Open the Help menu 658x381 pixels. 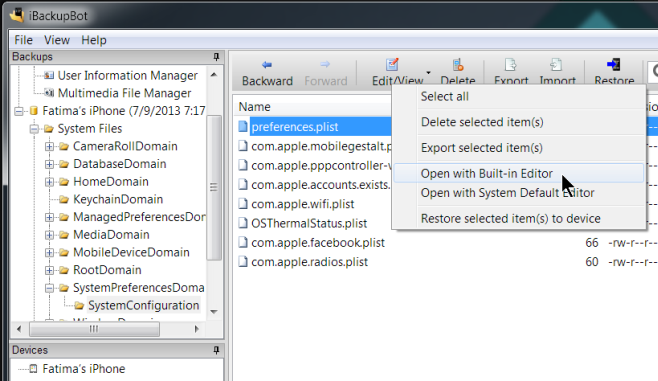click(x=94, y=40)
